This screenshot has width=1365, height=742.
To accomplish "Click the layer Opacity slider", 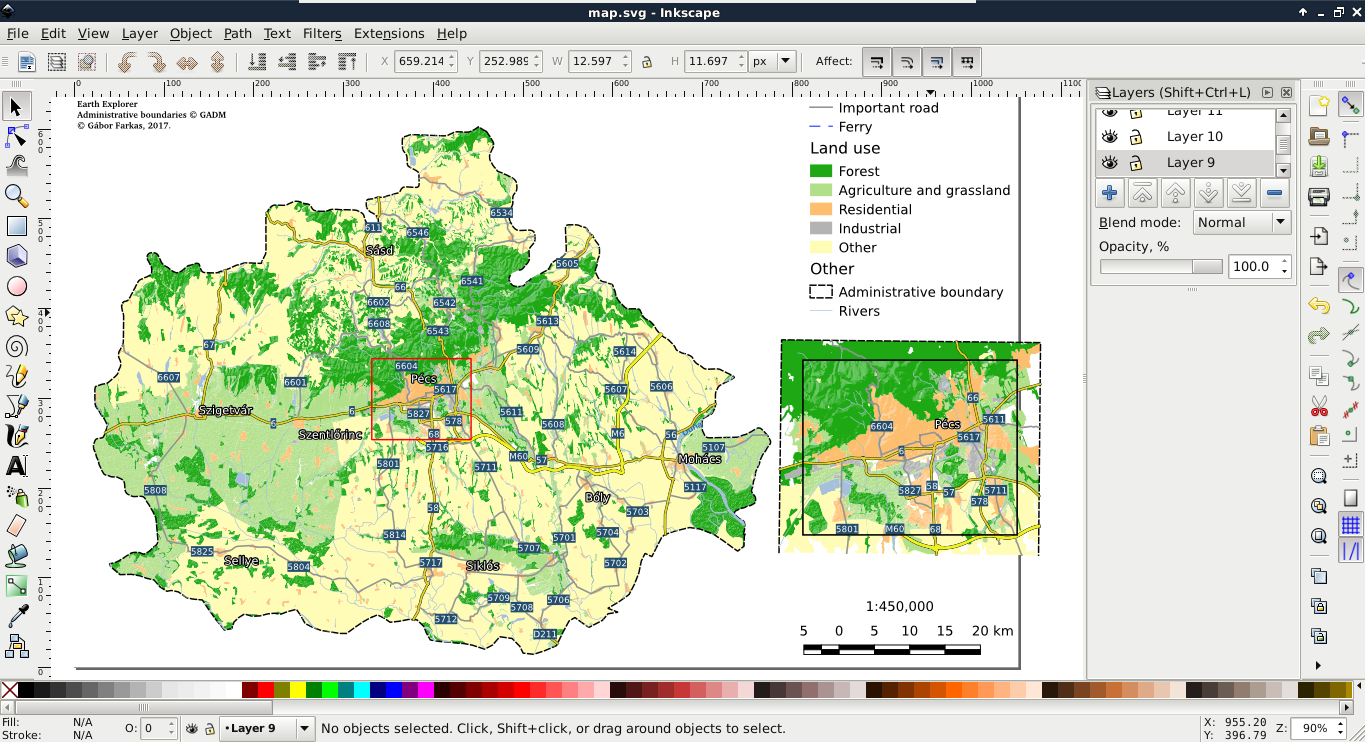I will 1161,267.
